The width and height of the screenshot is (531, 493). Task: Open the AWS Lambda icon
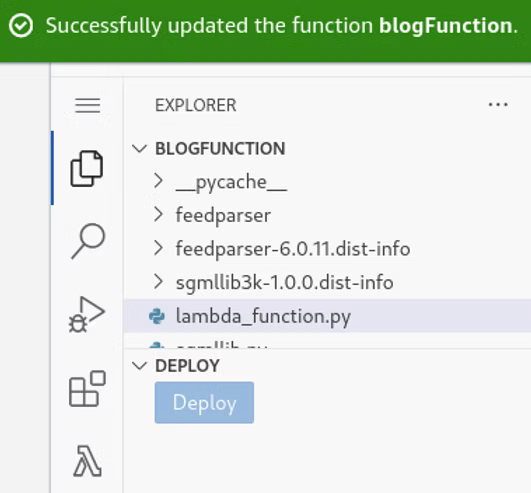click(x=87, y=461)
